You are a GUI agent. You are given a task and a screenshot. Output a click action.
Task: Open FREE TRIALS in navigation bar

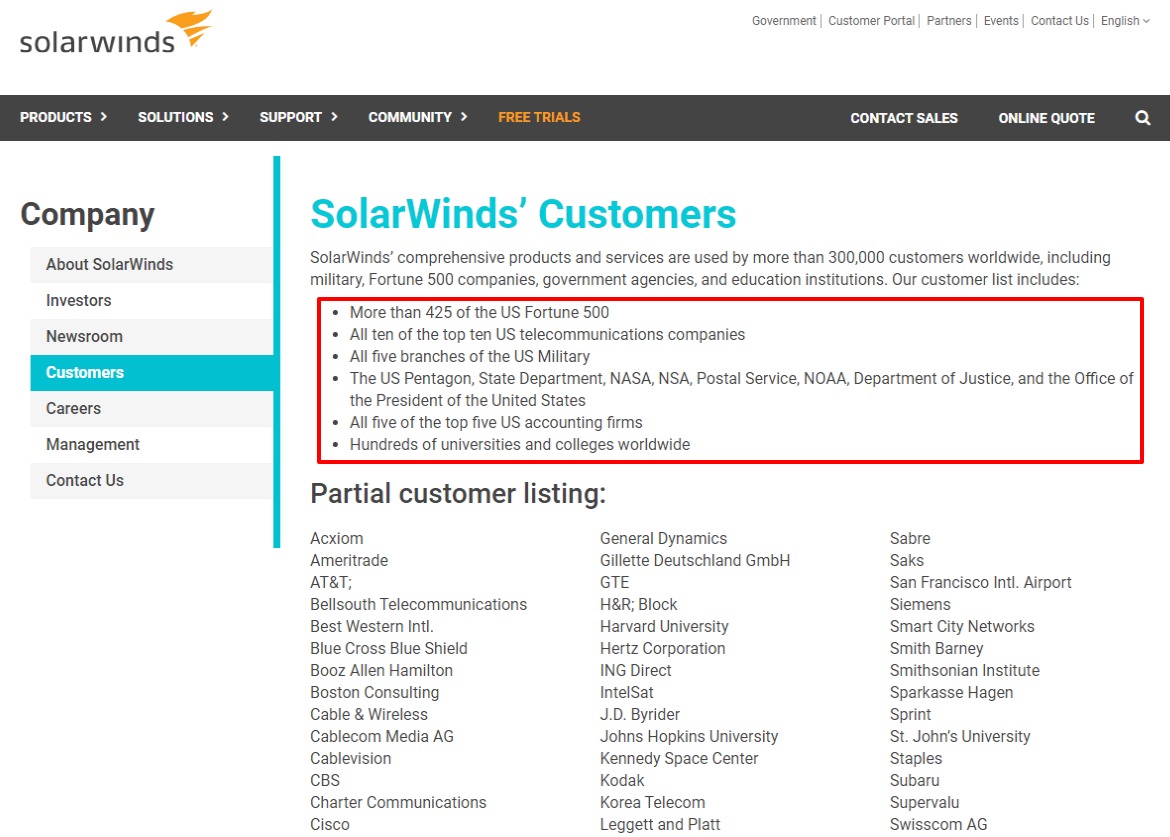(539, 117)
